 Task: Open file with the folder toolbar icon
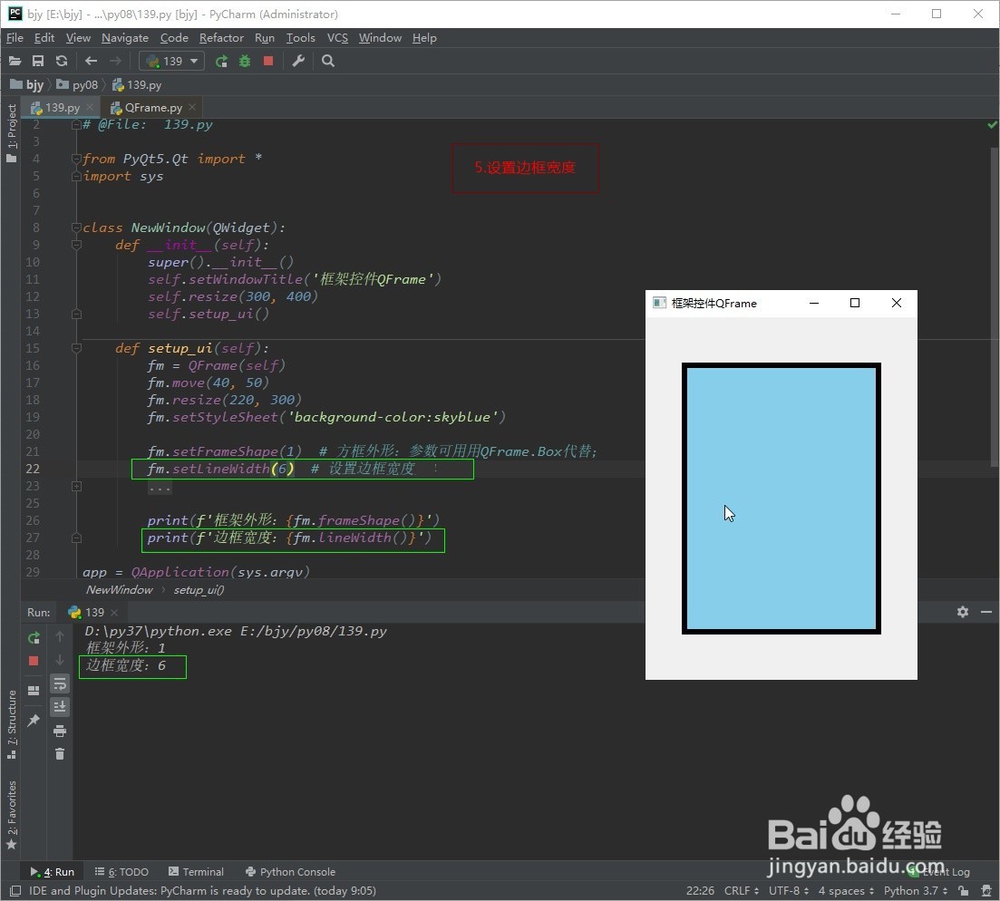(15, 61)
